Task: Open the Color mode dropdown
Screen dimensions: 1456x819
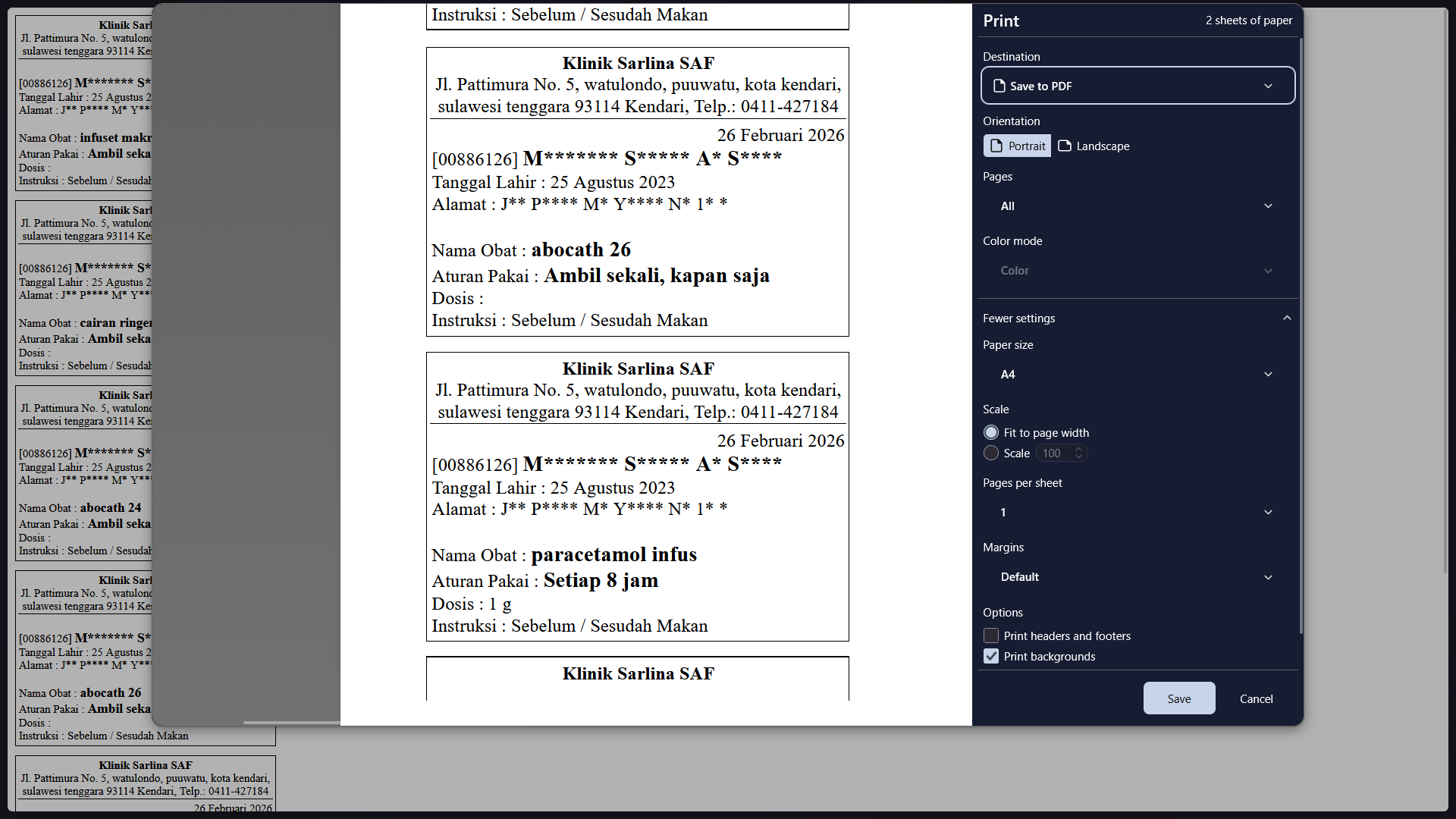Action: [1137, 271]
